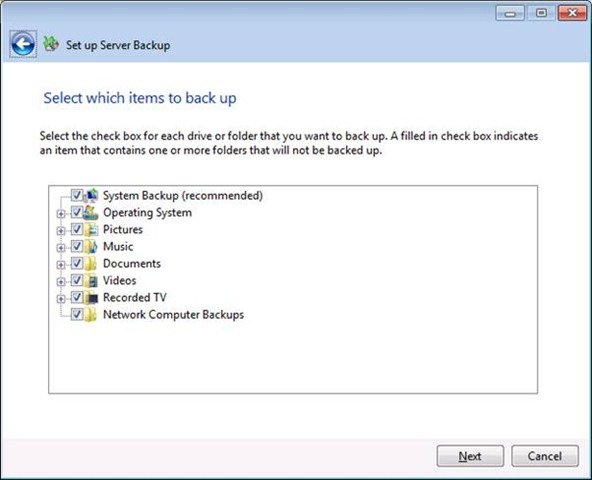Click the Music folder icon

[91, 246]
